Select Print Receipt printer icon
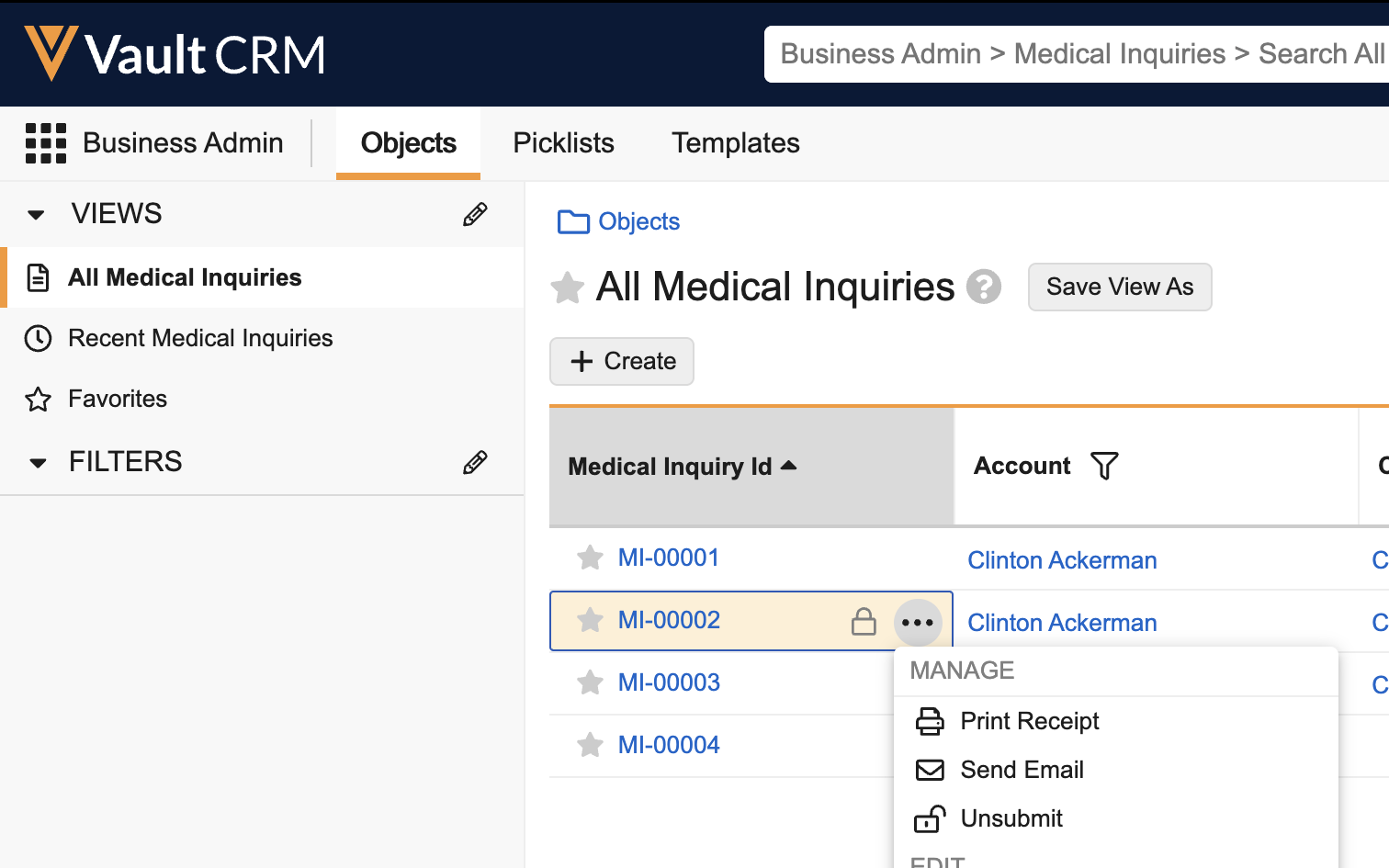The width and height of the screenshot is (1389, 868). [930, 721]
